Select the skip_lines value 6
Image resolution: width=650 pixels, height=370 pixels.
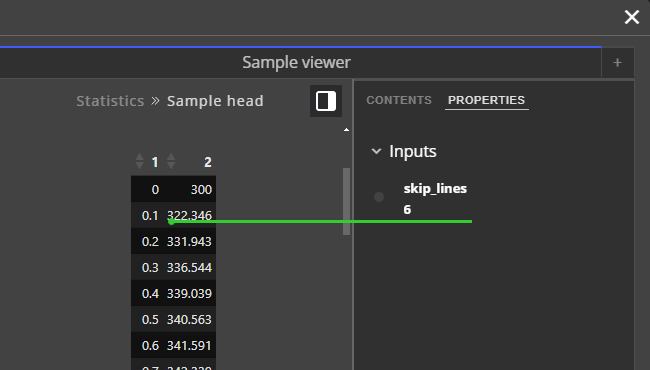coord(407,210)
